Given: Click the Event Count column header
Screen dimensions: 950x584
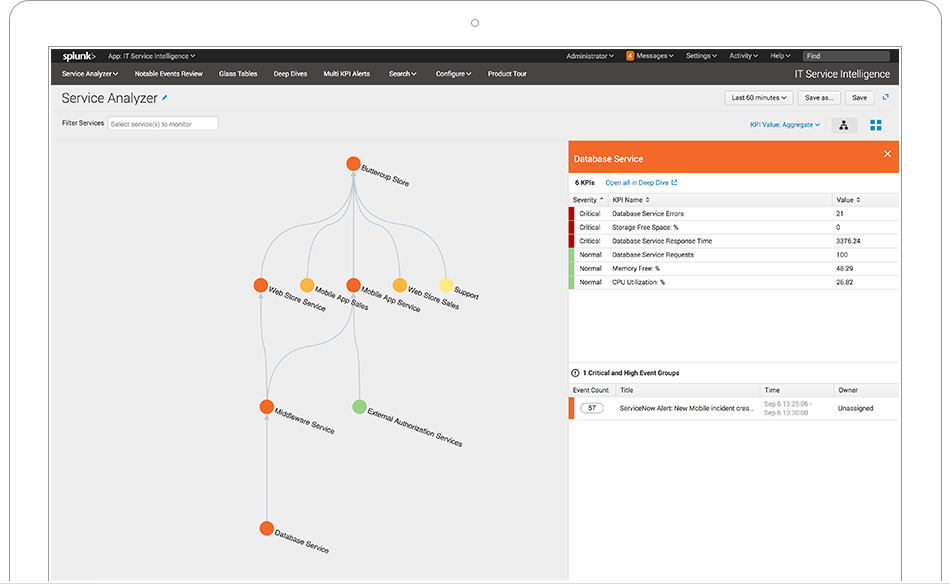Looking at the screenshot, I should click(591, 390).
